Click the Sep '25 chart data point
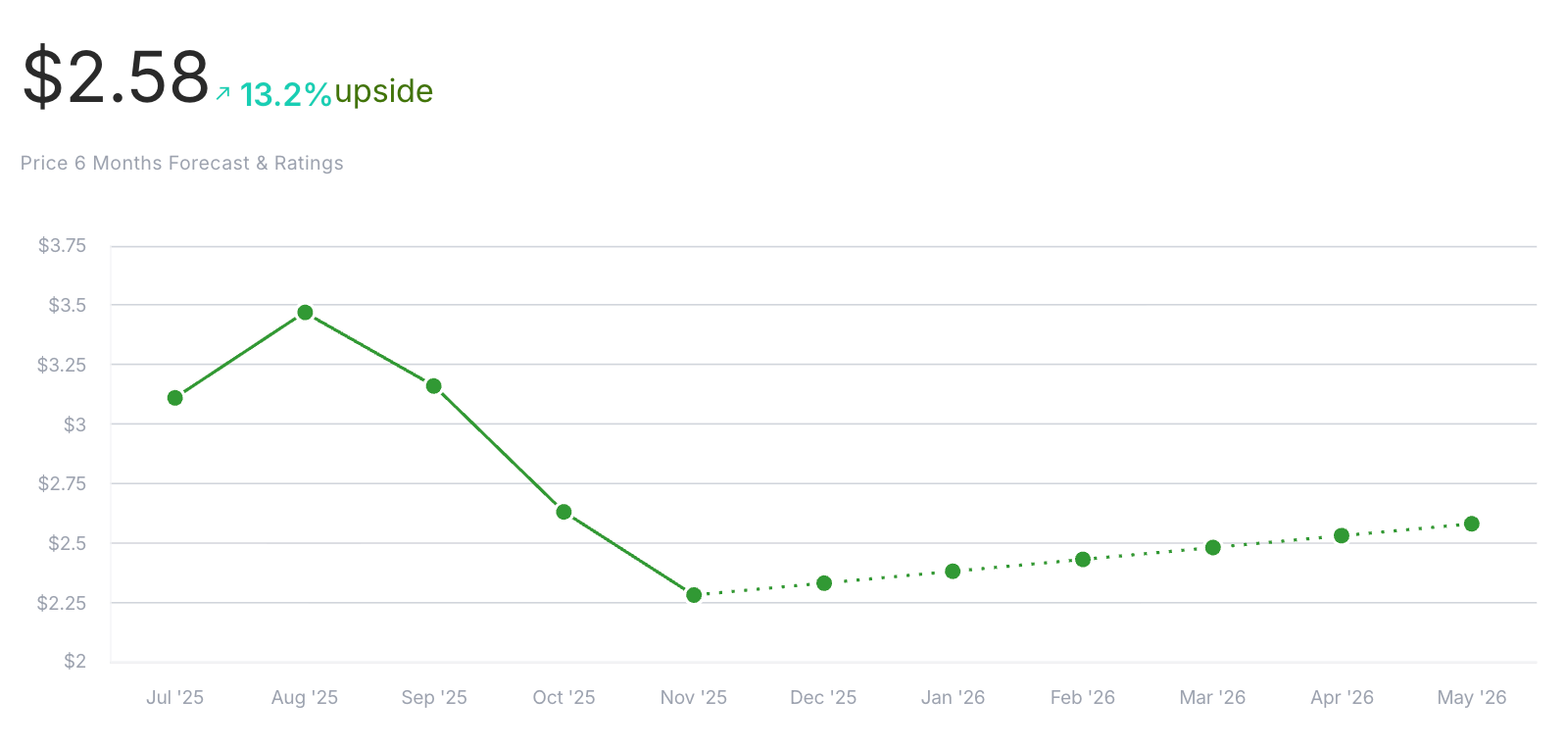Viewport: 1568px width, 749px height. click(434, 386)
